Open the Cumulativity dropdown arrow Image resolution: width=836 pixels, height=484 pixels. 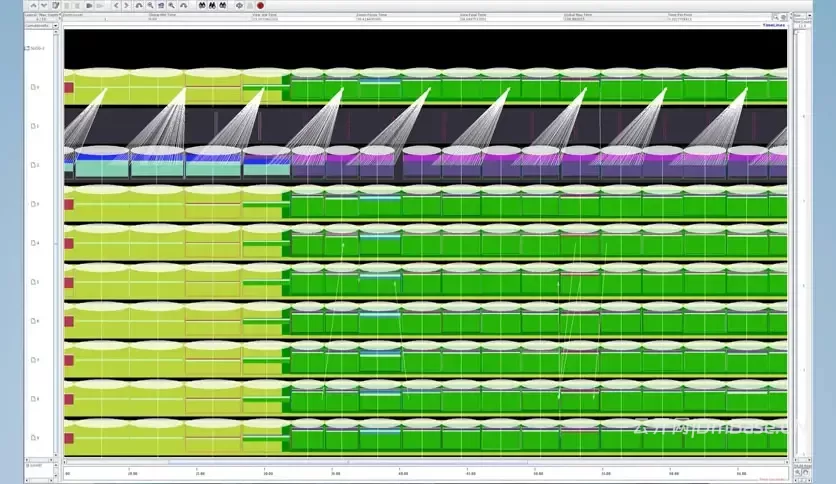55,26
